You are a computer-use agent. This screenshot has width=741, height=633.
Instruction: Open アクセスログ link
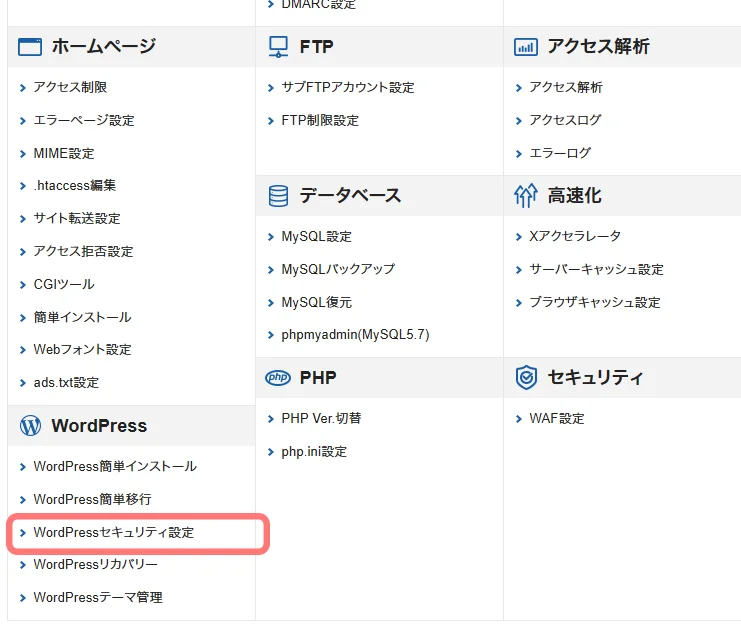[x=565, y=120]
